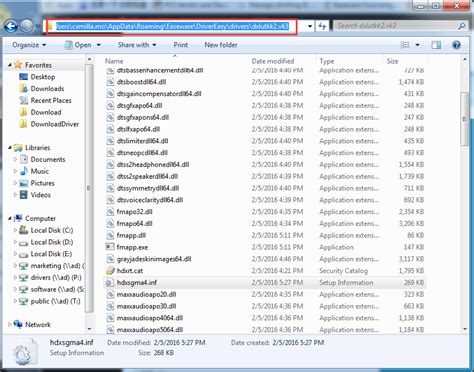The width and height of the screenshot is (474, 372).
Task: Collapse the Computer group
Action: [10, 219]
